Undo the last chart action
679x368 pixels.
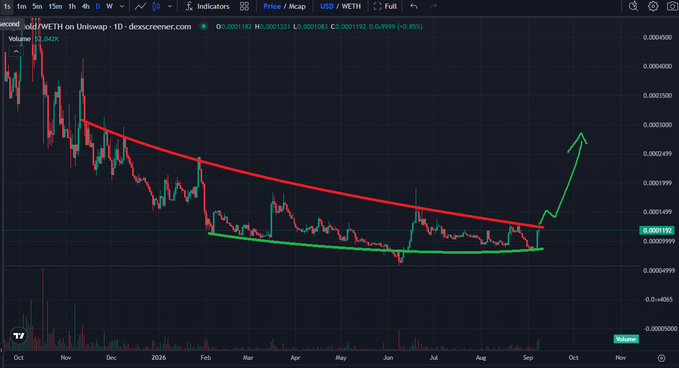pyautogui.click(x=414, y=6)
